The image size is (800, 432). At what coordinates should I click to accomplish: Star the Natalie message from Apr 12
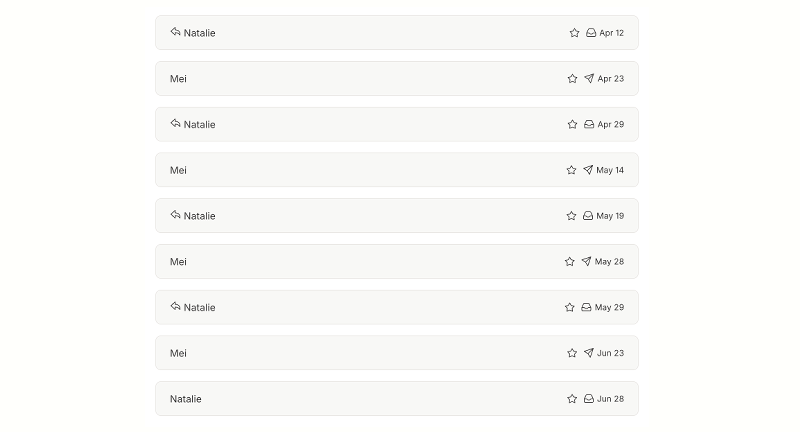click(574, 33)
